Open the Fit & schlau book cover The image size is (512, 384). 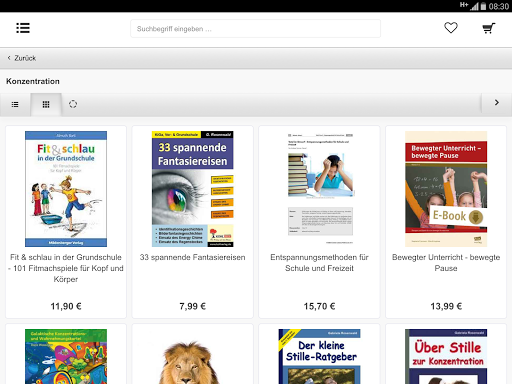coord(66,189)
